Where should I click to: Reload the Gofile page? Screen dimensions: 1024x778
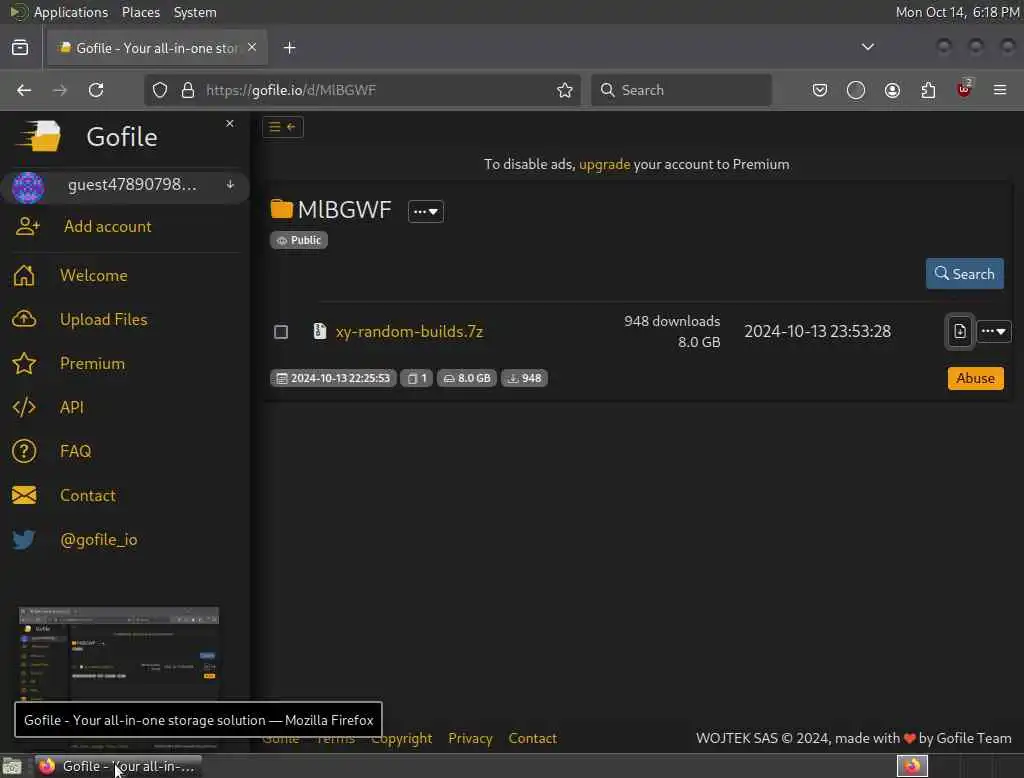point(96,90)
